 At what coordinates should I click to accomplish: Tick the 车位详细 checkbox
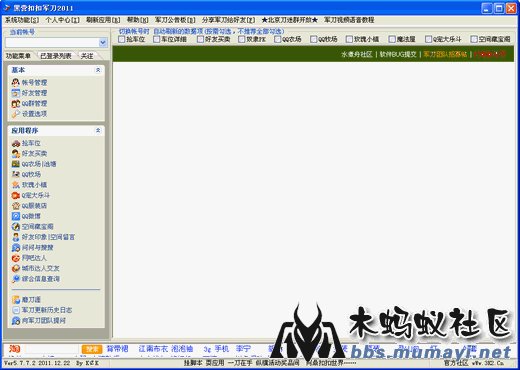coord(156,39)
